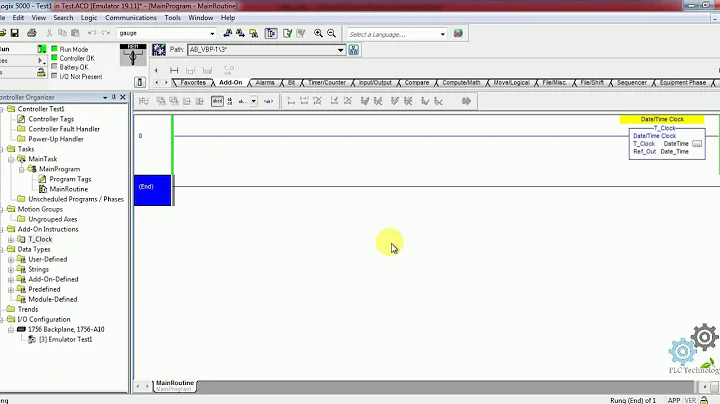Click the Undo arrow icon
720x404 pixels.
click(92, 33)
